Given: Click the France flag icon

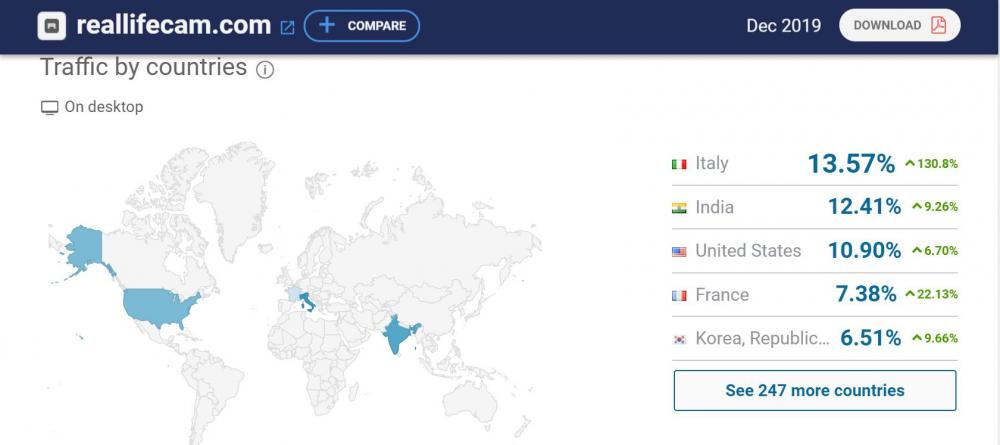Looking at the screenshot, I should point(679,296).
